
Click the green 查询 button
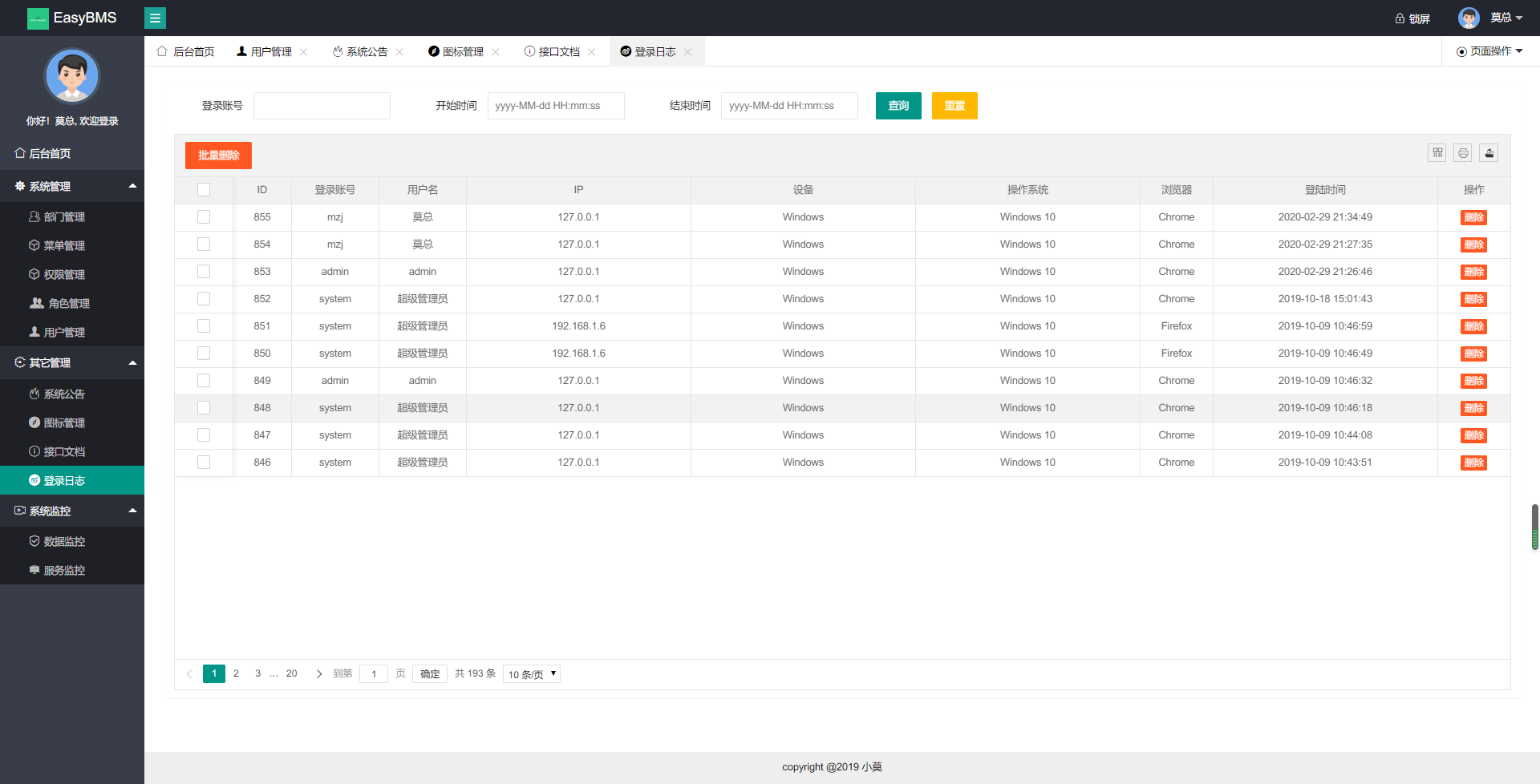point(898,106)
